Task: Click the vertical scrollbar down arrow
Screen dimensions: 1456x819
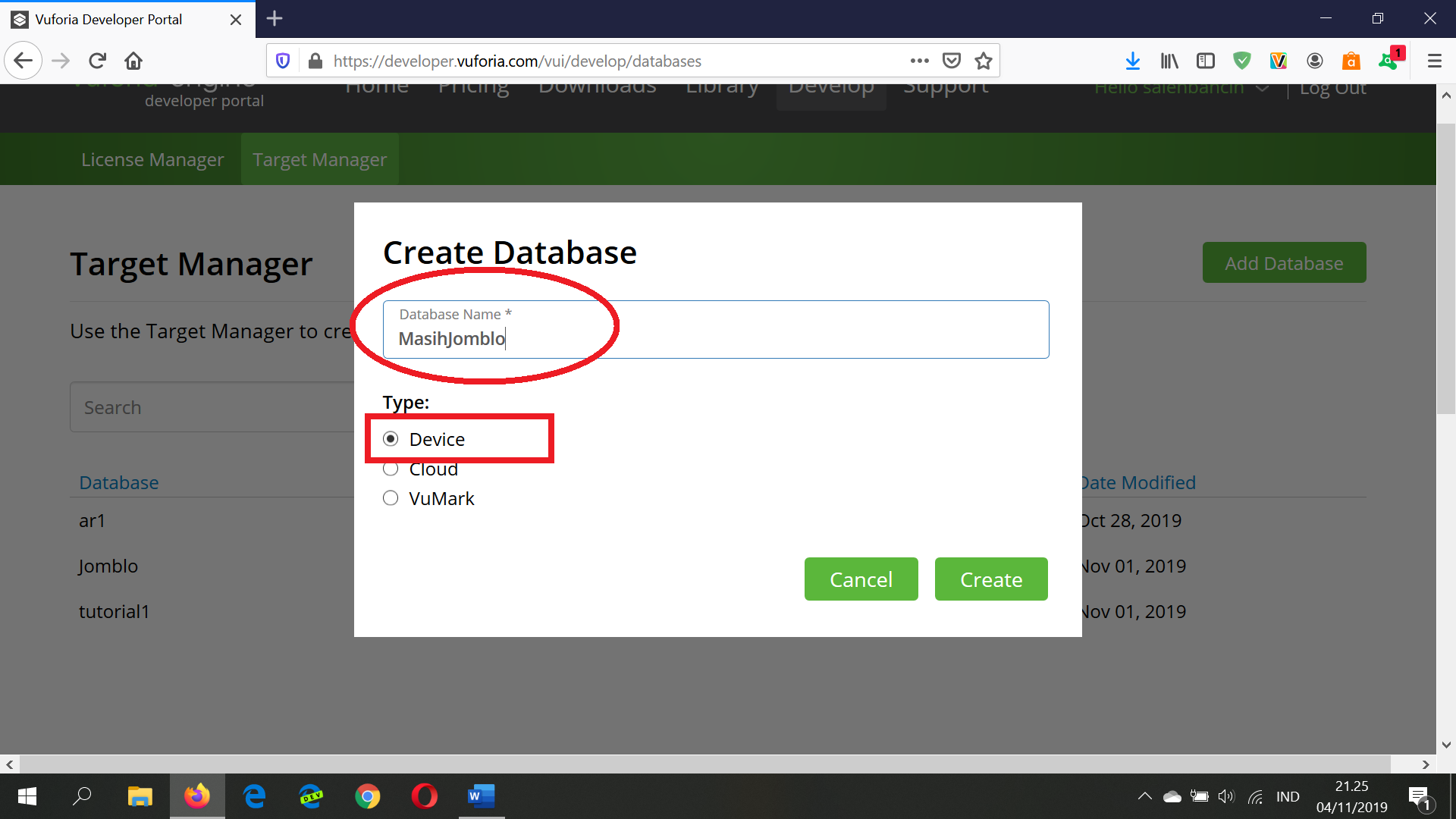Action: (x=1445, y=745)
